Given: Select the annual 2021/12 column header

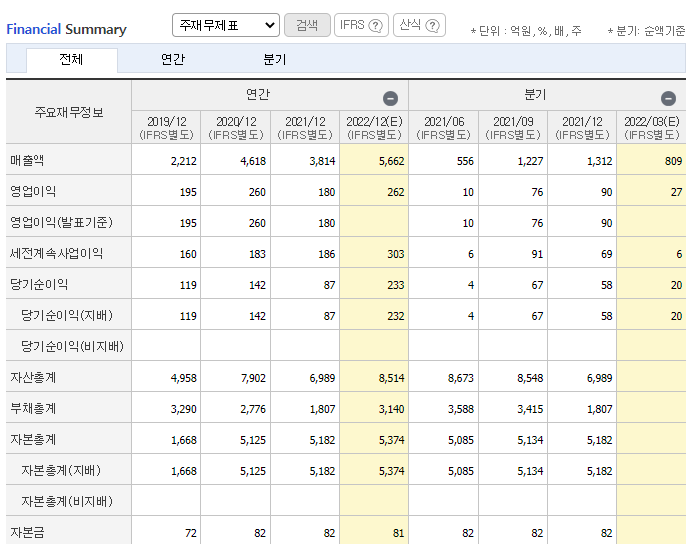Looking at the screenshot, I should [x=305, y=127].
